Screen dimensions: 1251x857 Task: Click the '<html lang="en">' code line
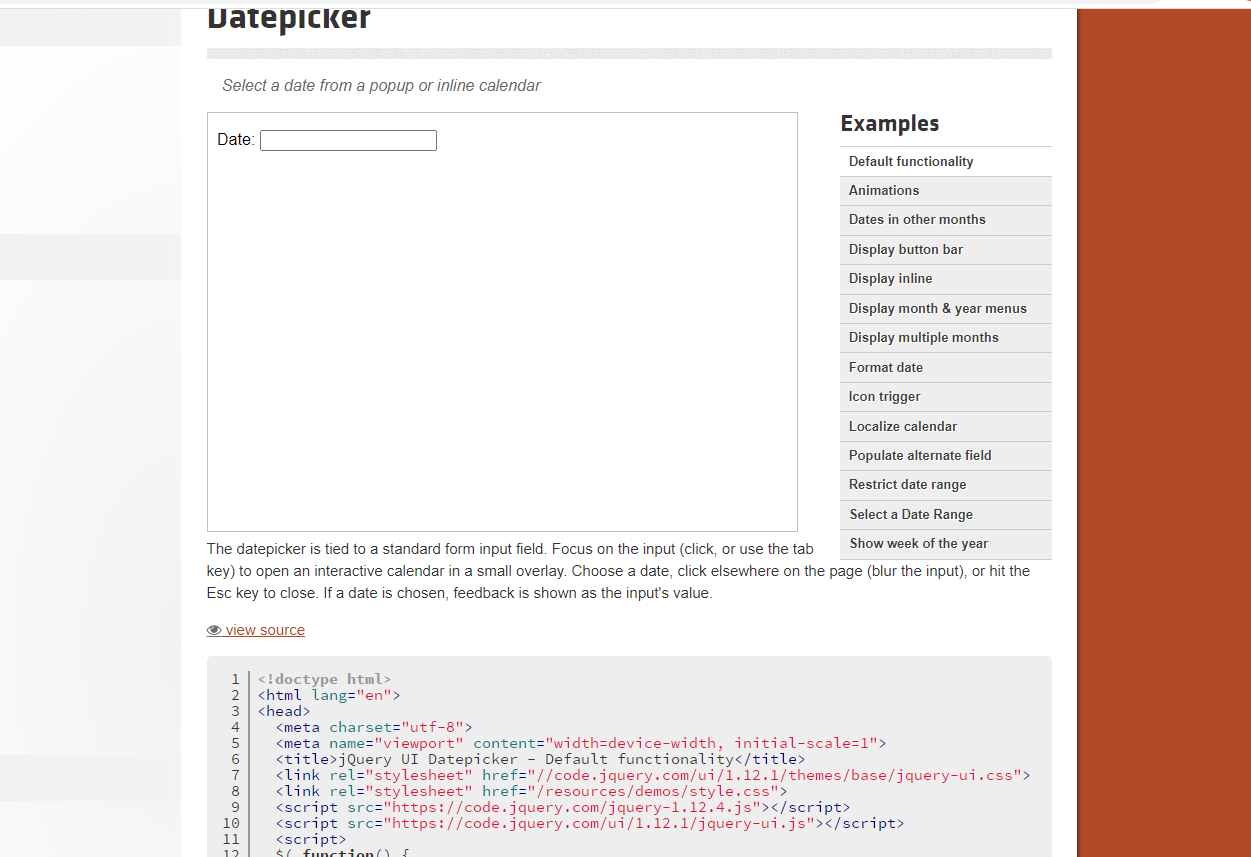click(329, 695)
